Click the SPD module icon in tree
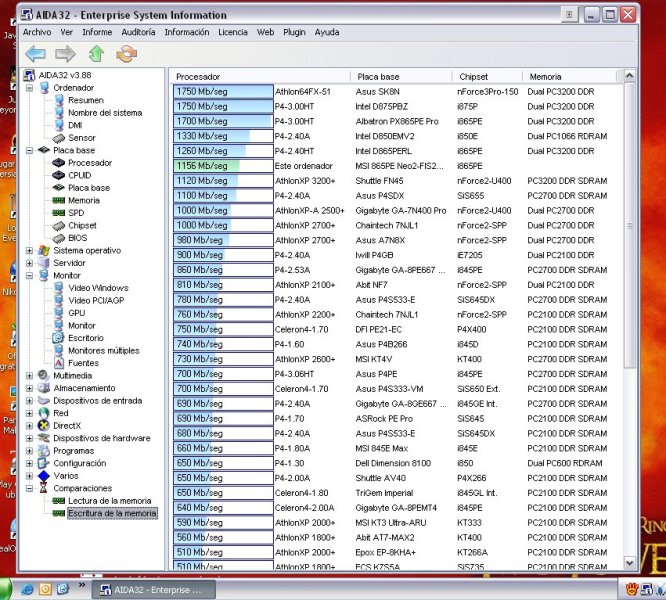Screen dimensions: 666x600 tap(59, 213)
